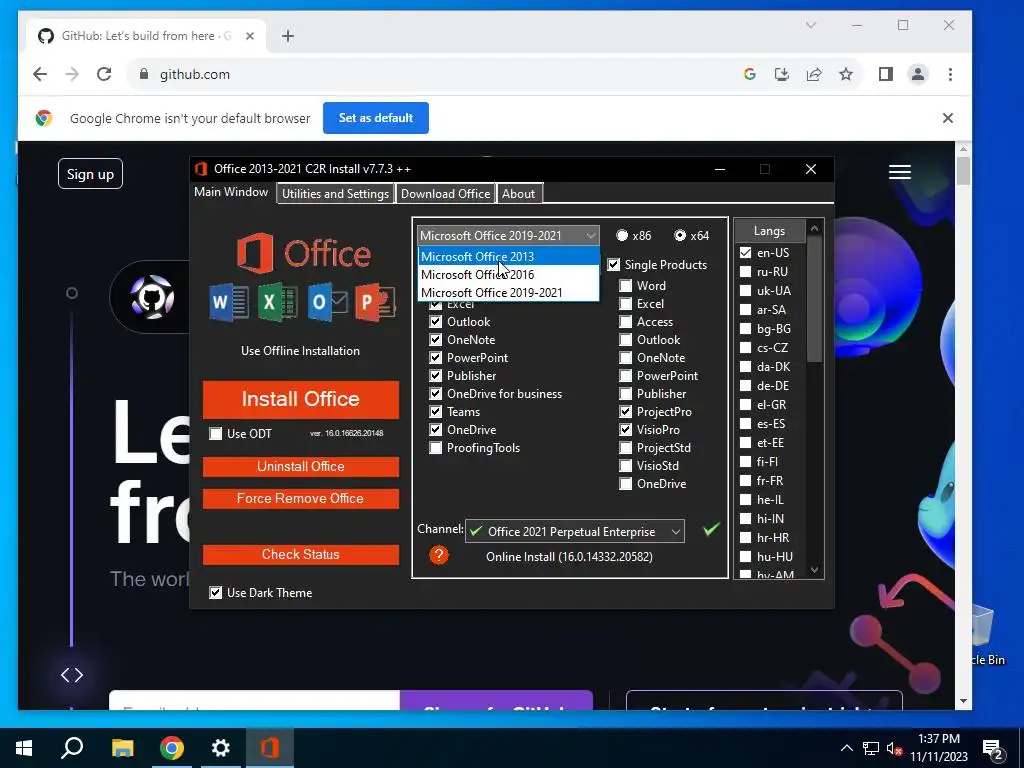This screenshot has width=1024, height=768.
Task: Click the Excel icon in the Office logo
Action: click(x=277, y=303)
